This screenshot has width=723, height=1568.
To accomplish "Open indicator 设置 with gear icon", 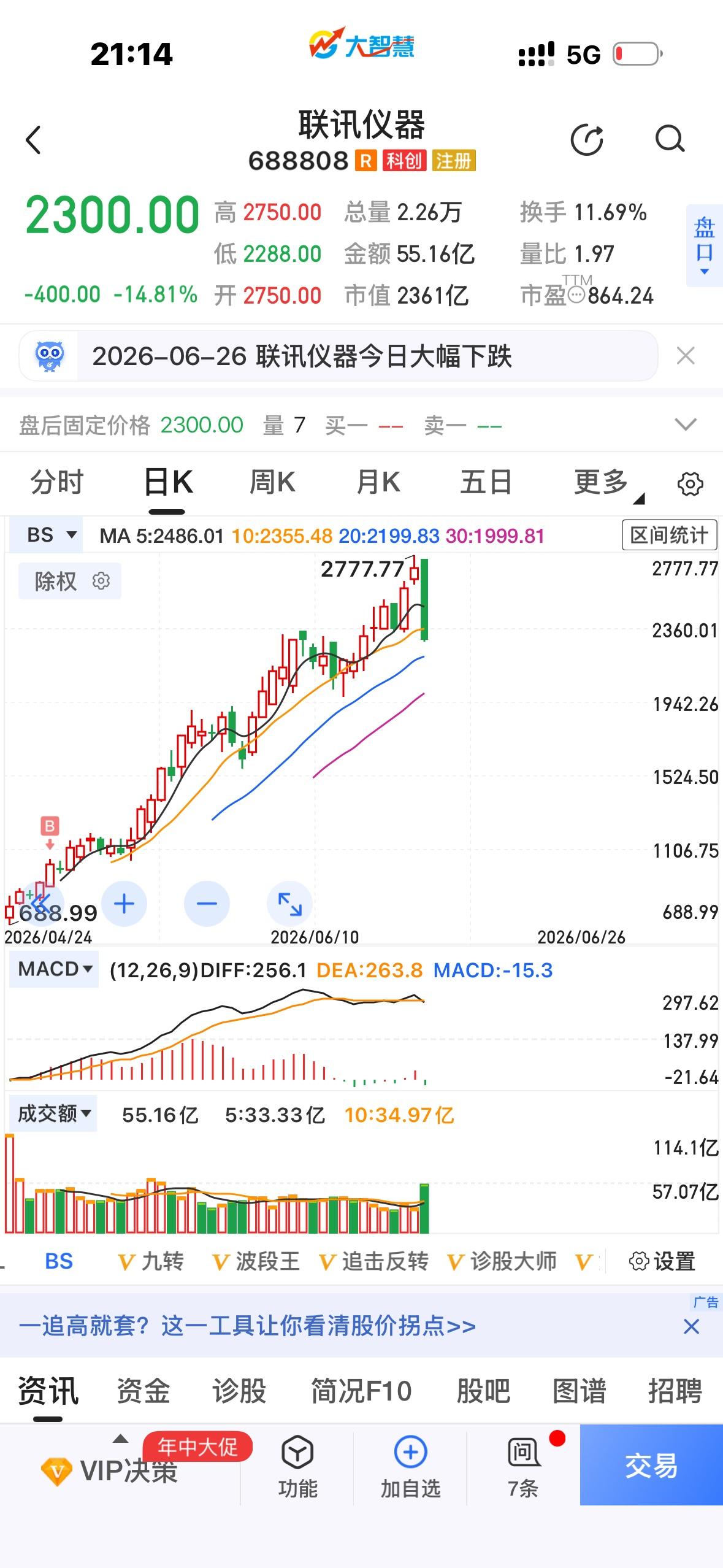I will (662, 1262).
